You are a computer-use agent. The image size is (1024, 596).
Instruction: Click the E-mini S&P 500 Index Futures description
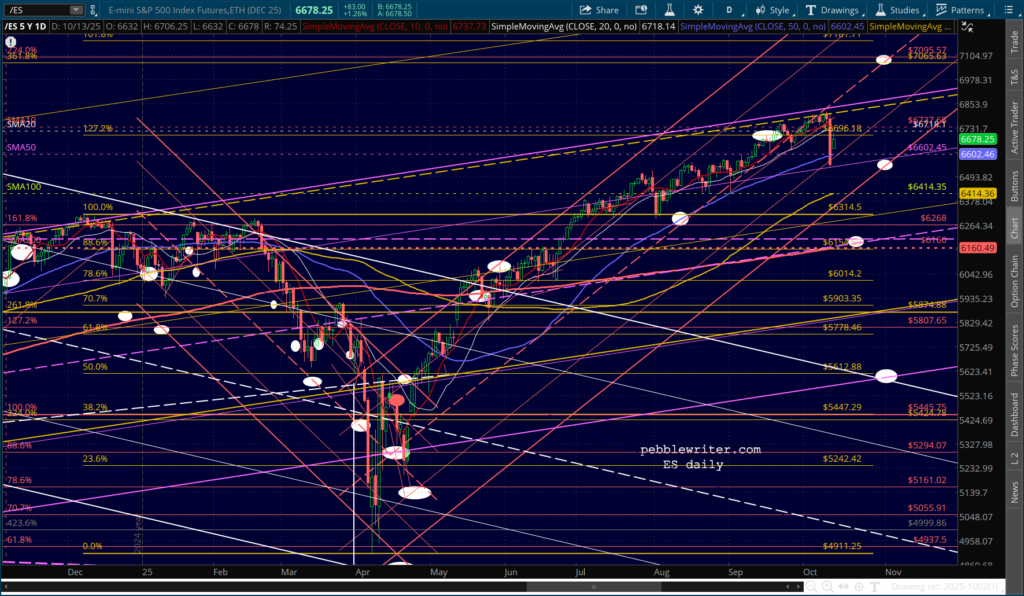(x=195, y=10)
